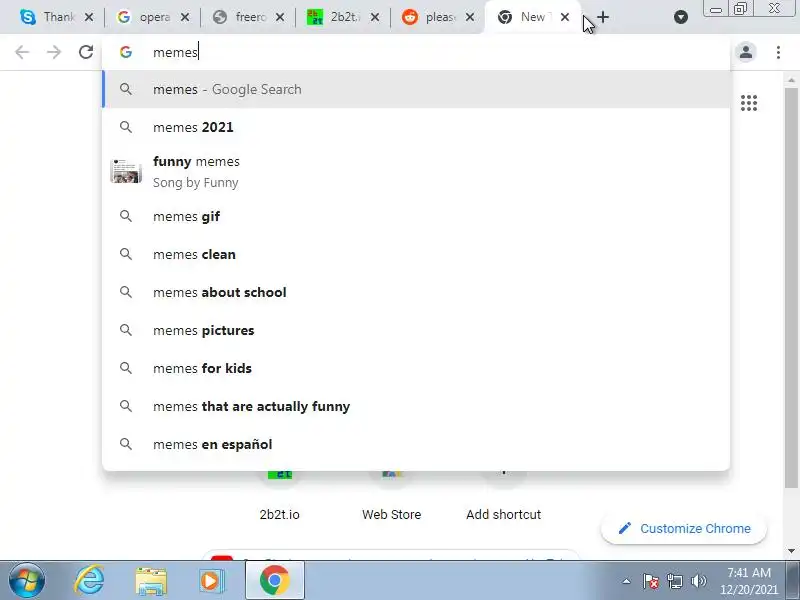Viewport: 800px width, 600px height.
Task: Launch Internet Explorer from taskbar
Action: [x=89, y=580]
